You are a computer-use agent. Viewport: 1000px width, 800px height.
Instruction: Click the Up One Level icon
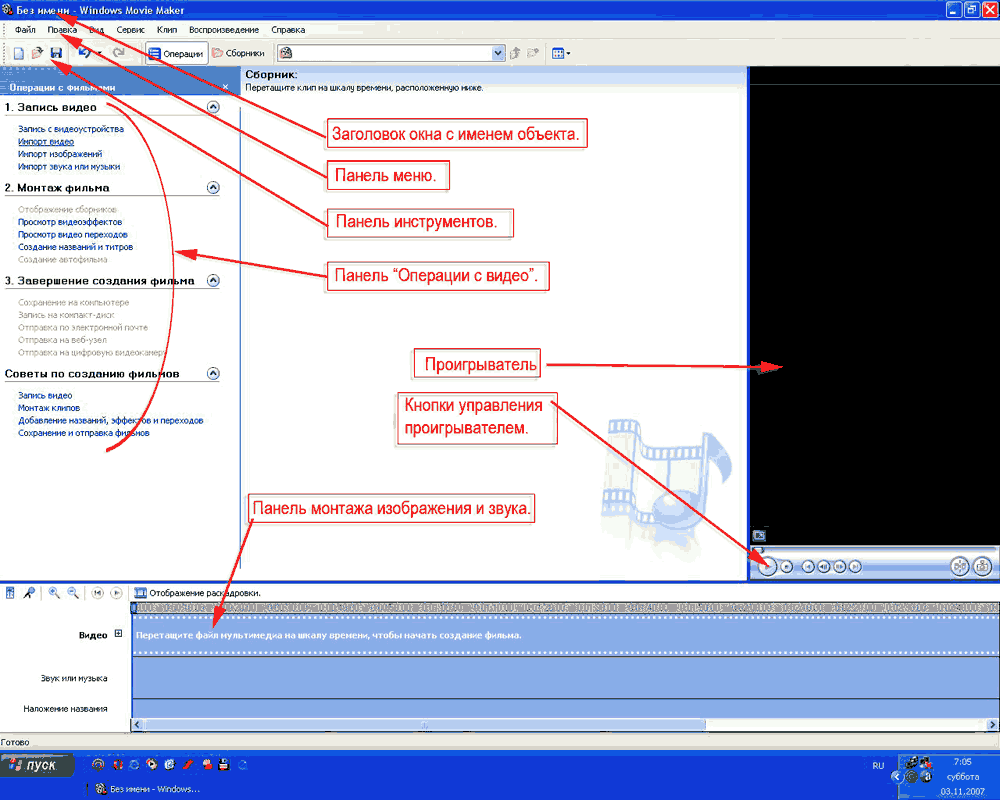(515, 54)
